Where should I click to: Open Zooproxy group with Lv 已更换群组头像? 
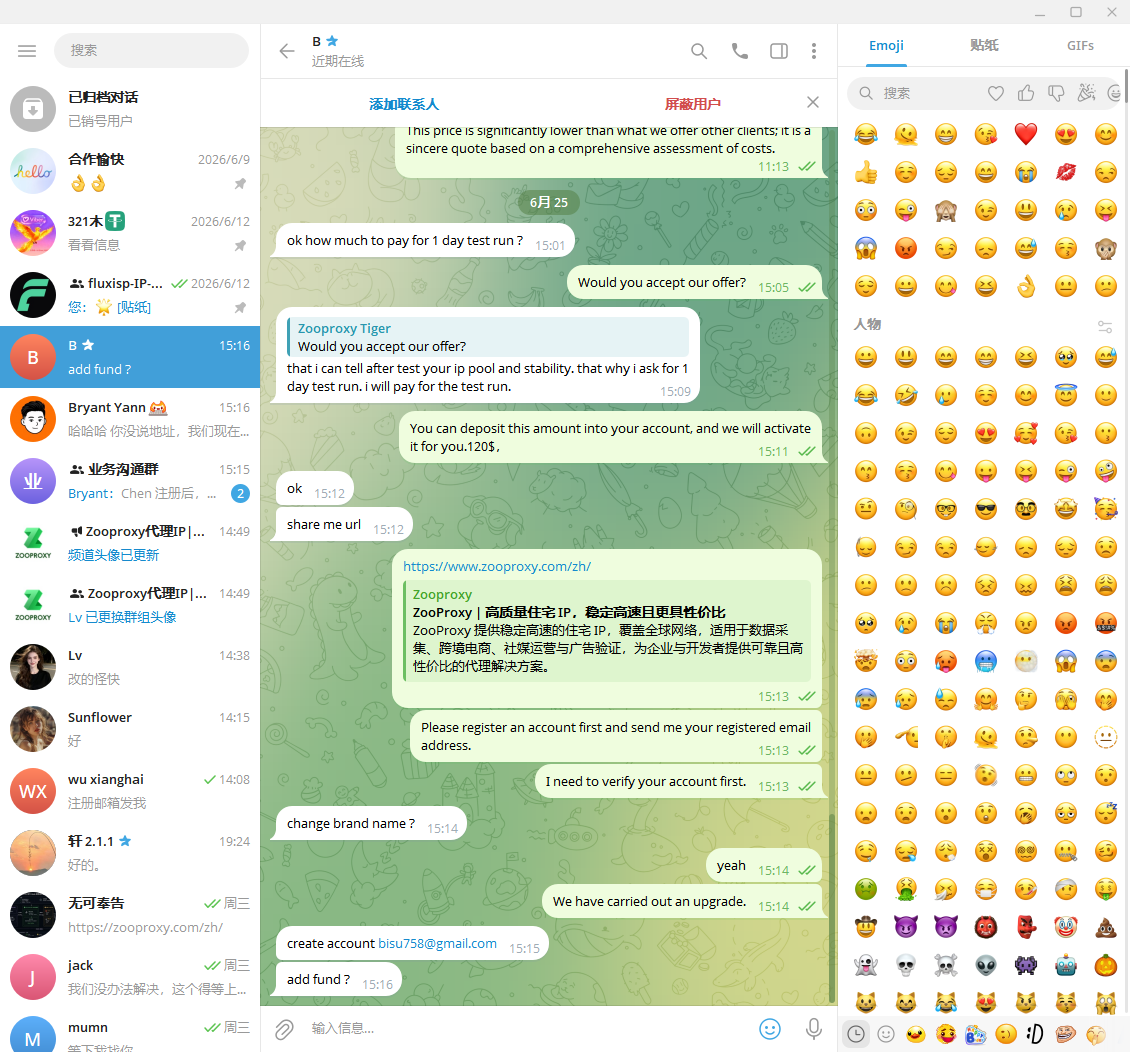(130, 605)
